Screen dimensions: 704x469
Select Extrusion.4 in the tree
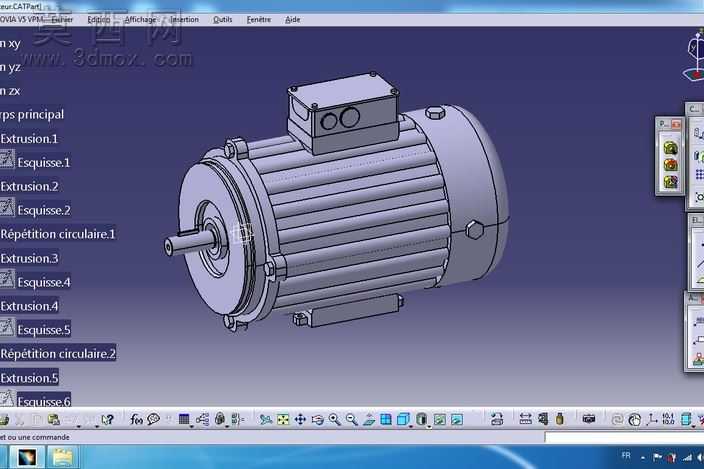pos(29,306)
